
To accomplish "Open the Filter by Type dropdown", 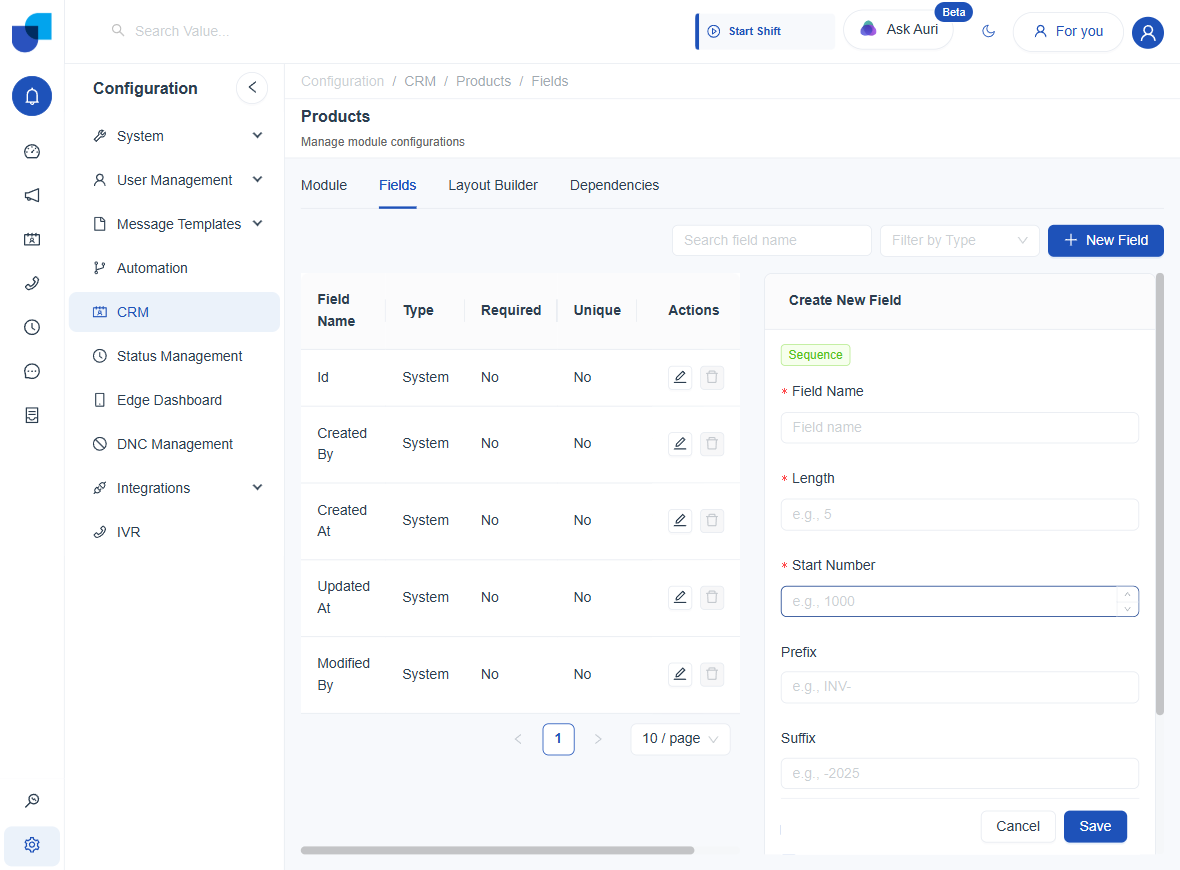I will coord(960,240).
